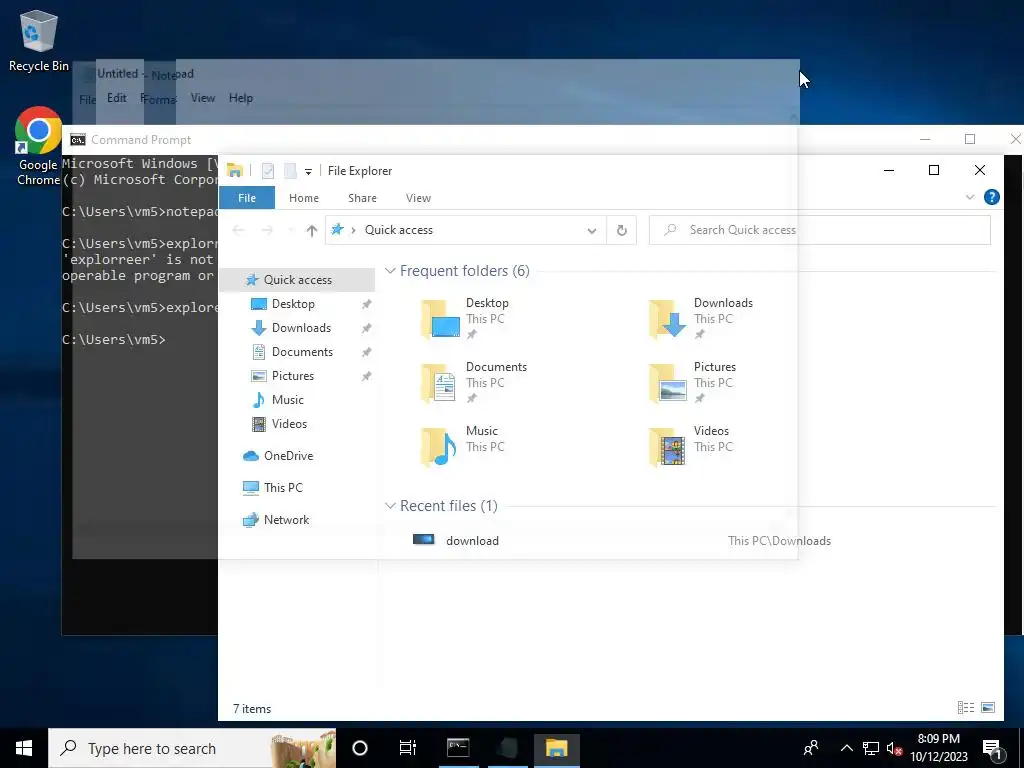Screen dimensions: 1024x768
Task: Open the network status tray icon
Action: tap(871, 748)
